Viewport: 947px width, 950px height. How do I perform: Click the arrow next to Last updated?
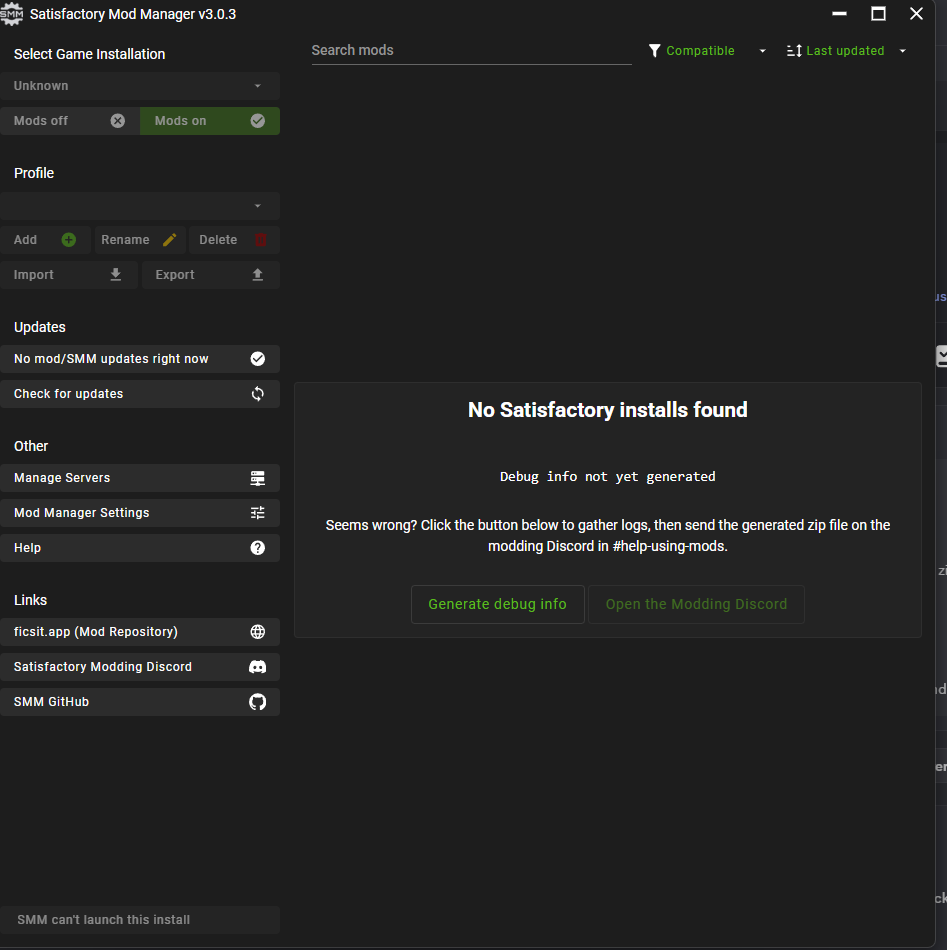pyautogui.click(x=902, y=51)
